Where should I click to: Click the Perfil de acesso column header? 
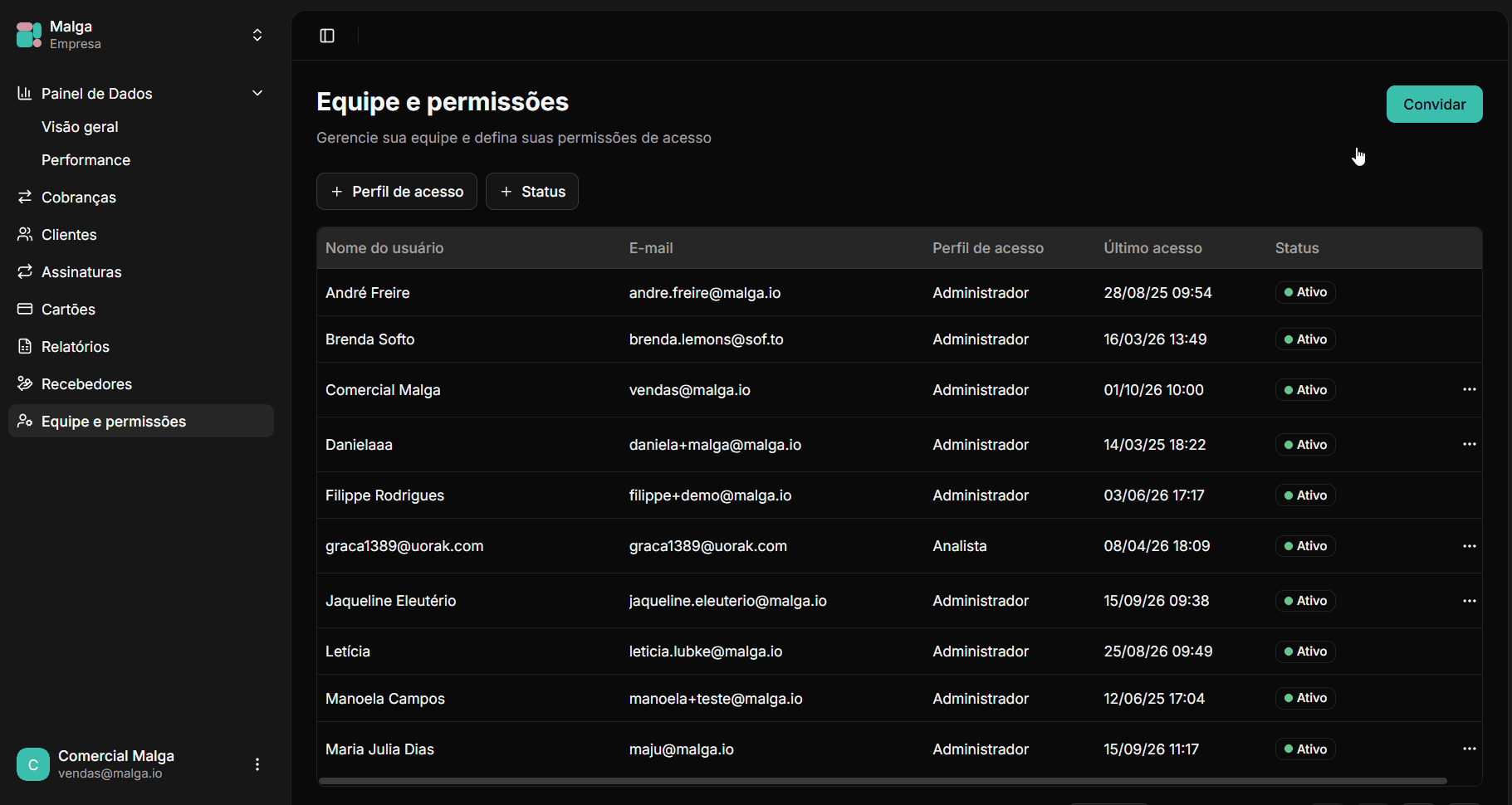[988, 248]
